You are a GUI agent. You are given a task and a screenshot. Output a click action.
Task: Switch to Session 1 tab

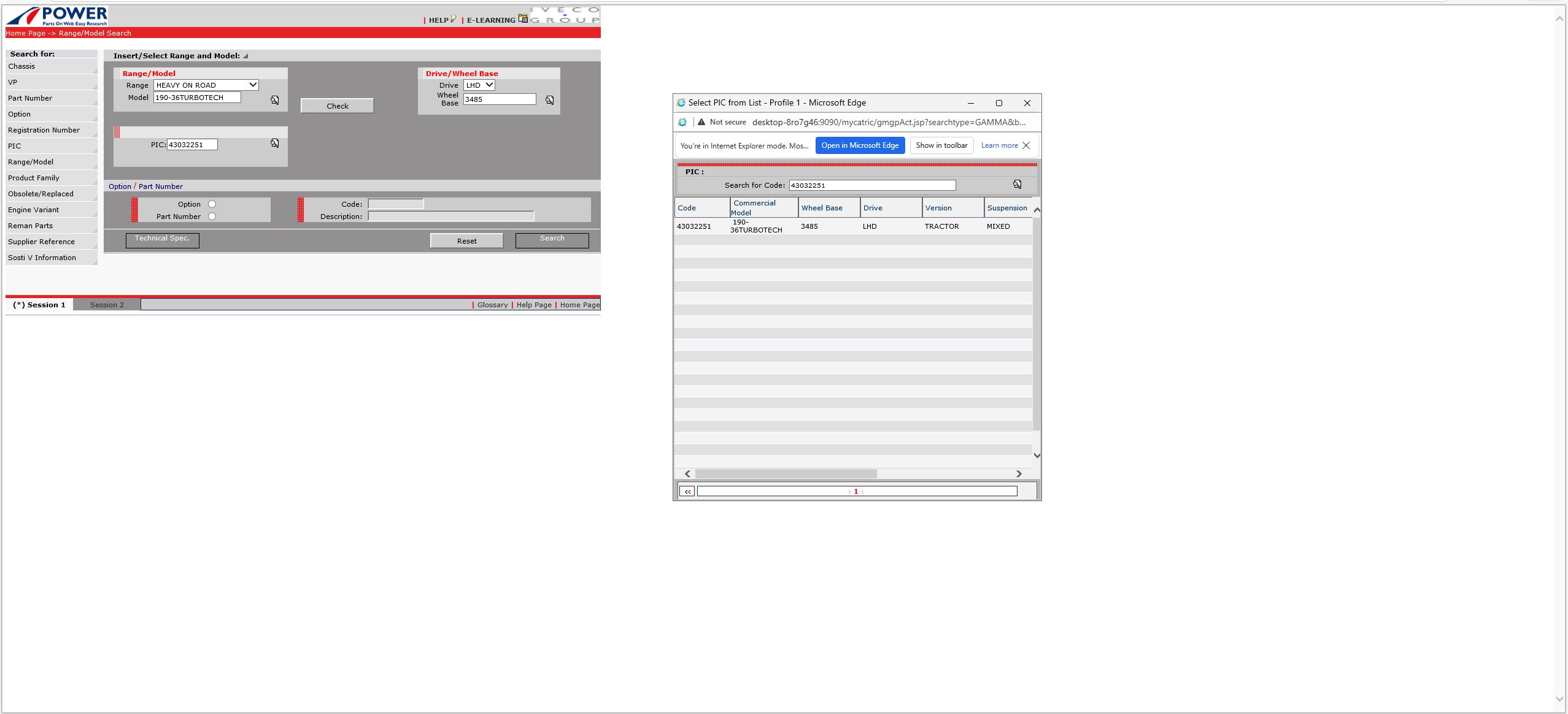coord(39,305)
